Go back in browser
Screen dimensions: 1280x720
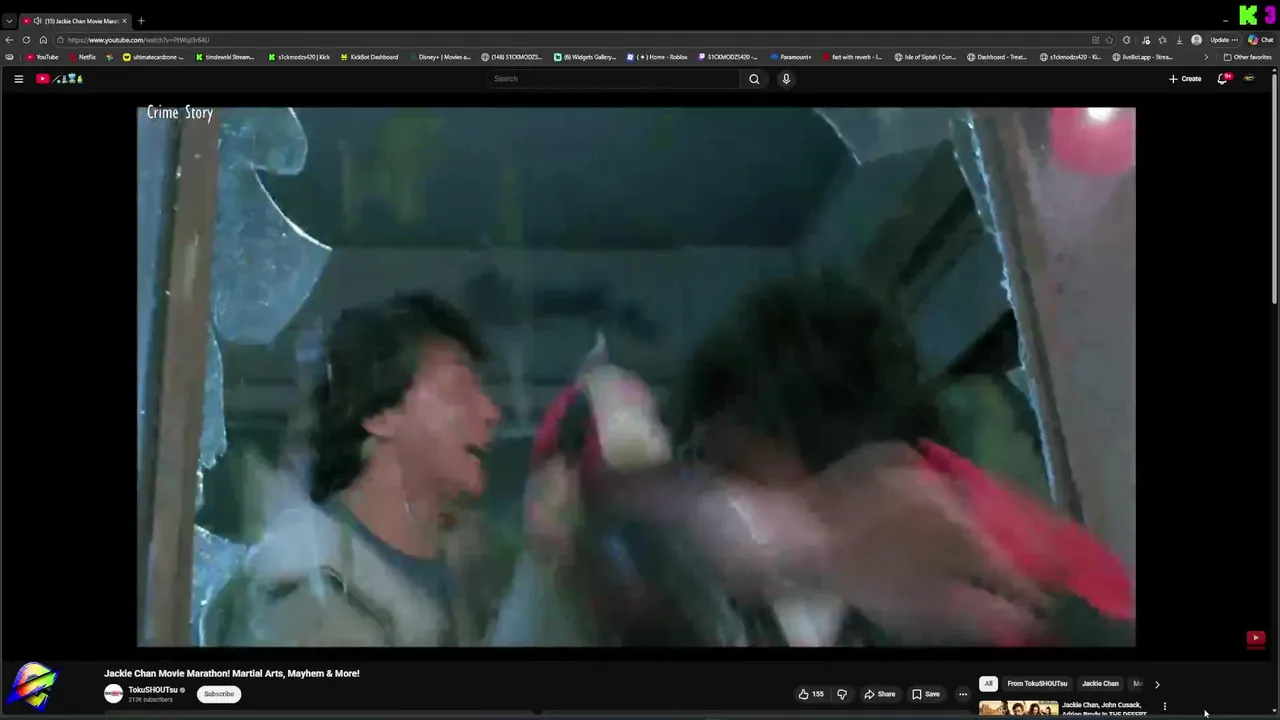coord(9,40)
